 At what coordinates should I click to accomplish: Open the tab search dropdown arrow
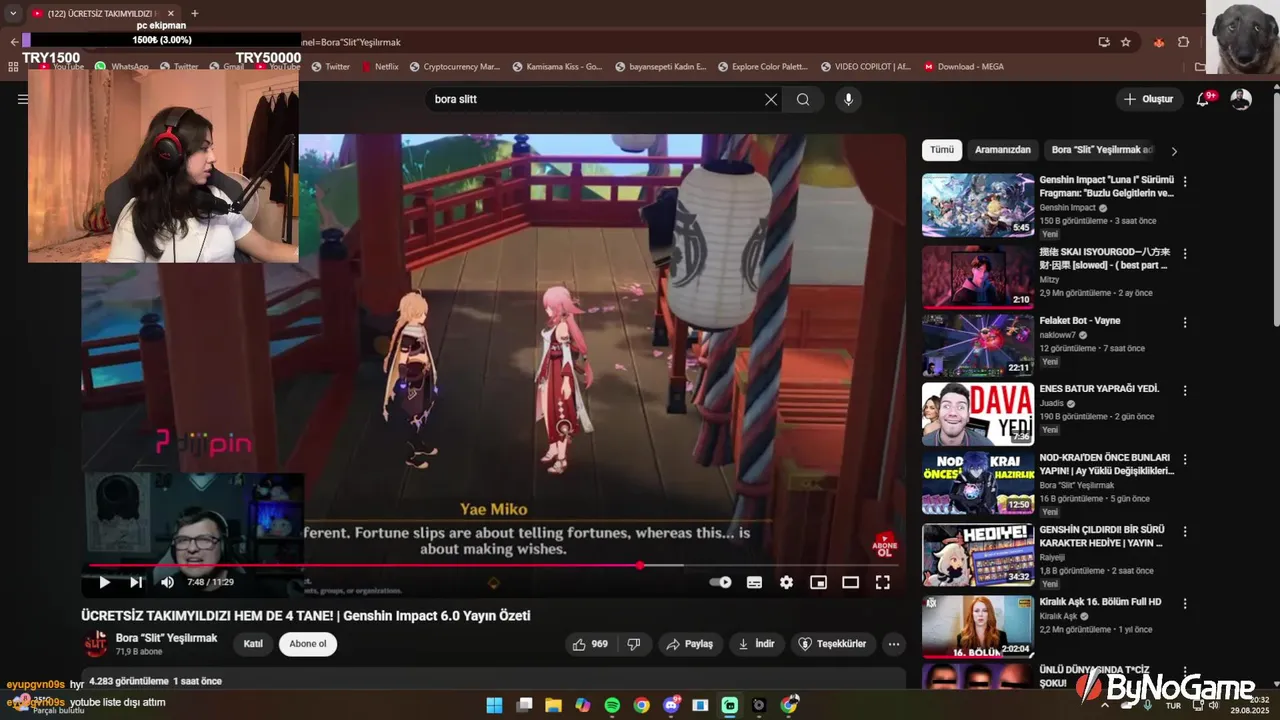coord(12,13)
